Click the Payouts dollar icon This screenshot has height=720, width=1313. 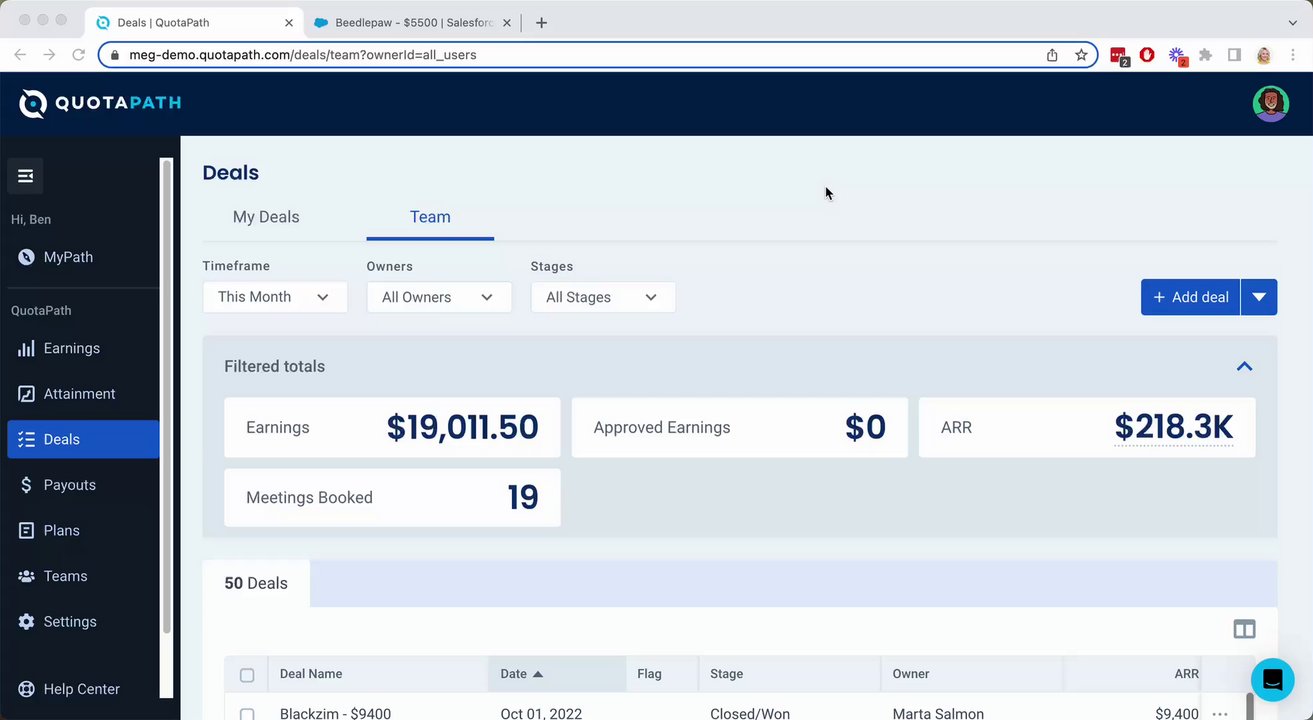(26, 485)
